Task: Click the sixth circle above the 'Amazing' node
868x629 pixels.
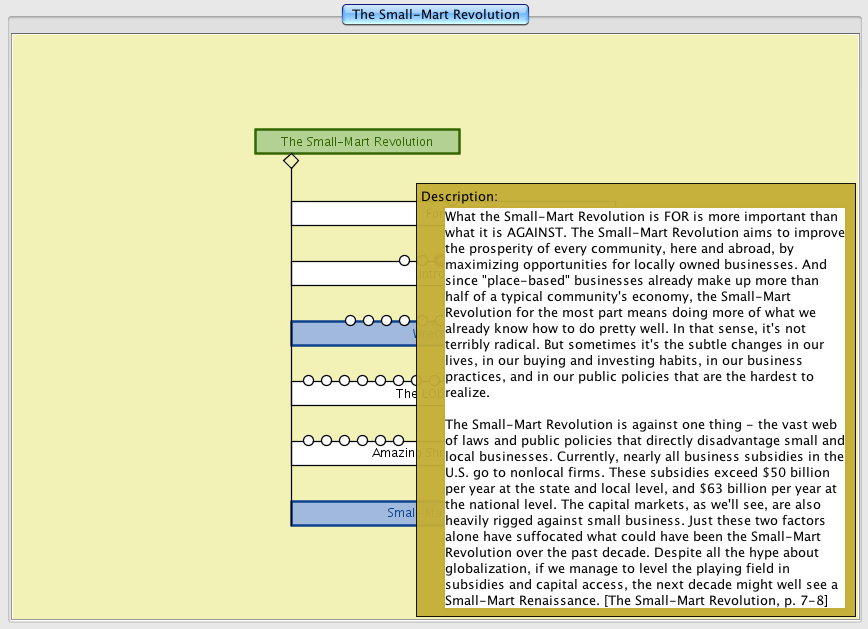Action: coord(399,441)
